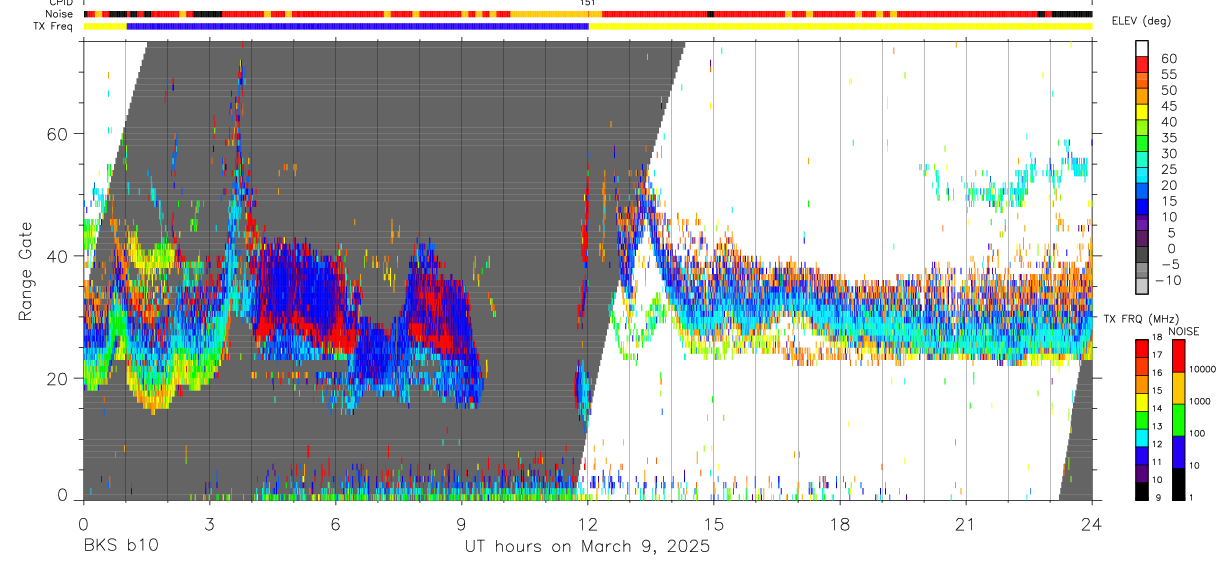
Task: Click the yellow TX Freq strip after 12 UT
Action: [x=841, y=26]
